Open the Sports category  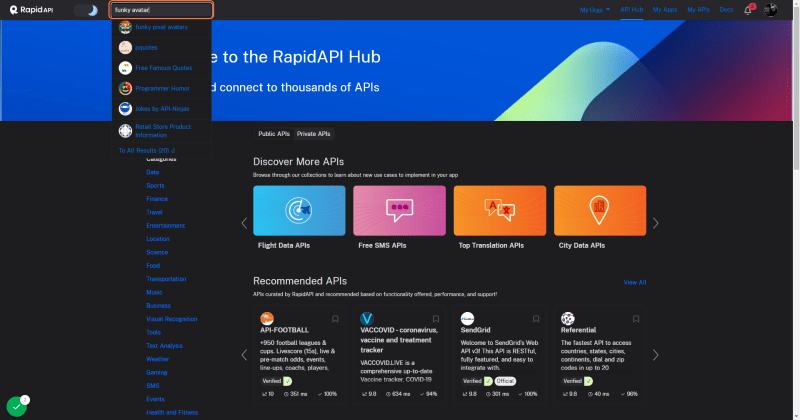[x=155, y=186]
